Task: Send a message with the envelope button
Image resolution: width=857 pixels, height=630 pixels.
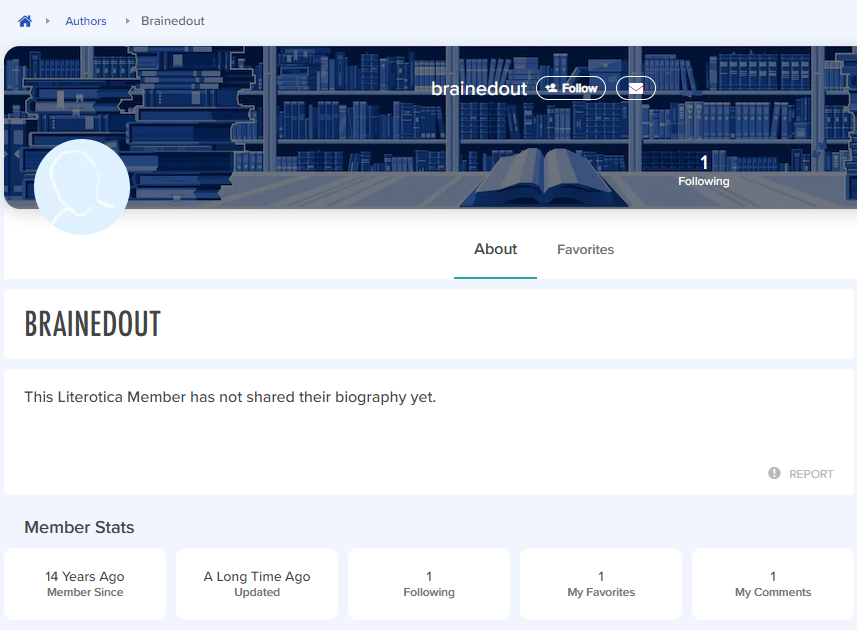Action: (636, 88)
